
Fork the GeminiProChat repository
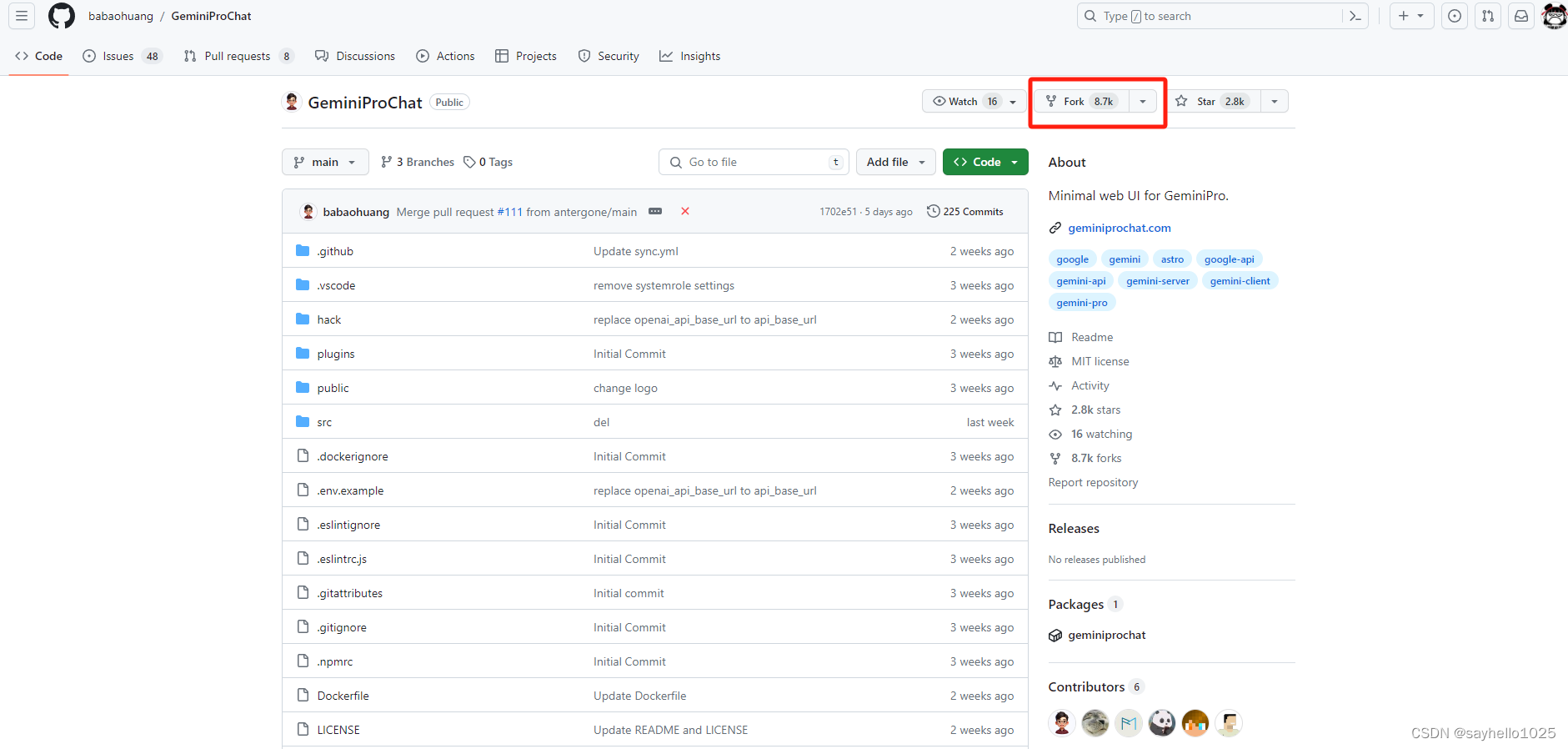(1081, 101)
